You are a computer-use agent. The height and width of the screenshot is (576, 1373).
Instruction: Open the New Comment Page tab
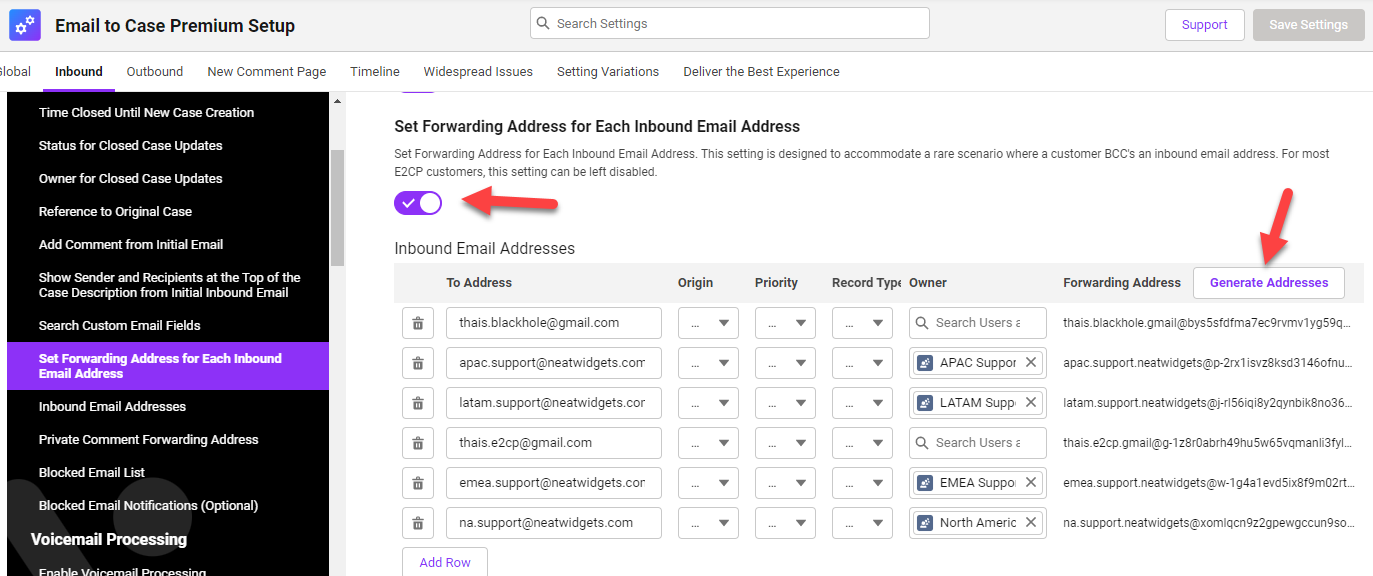(267, 72)
